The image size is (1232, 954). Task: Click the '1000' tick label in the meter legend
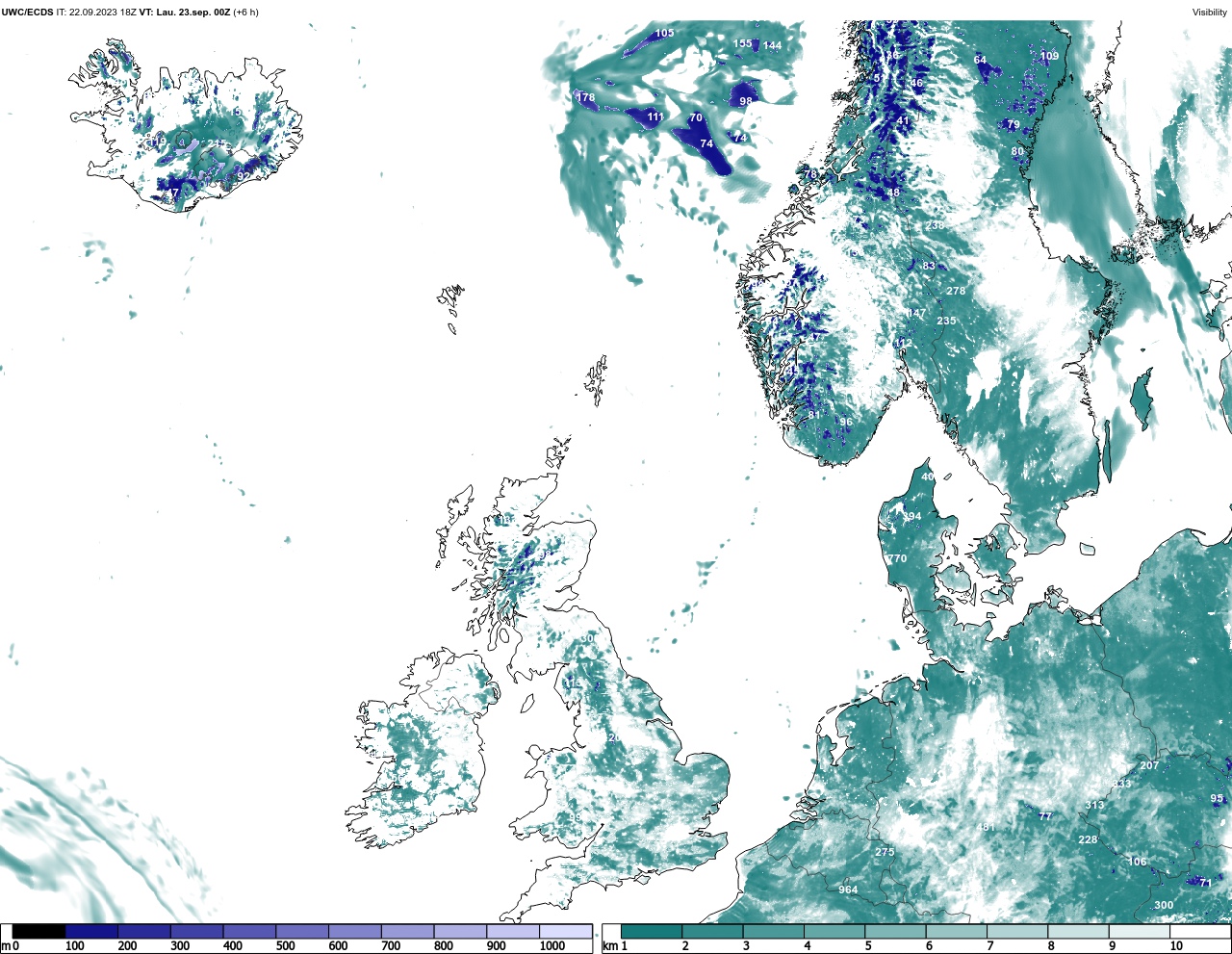pyautogui.click(x=552, y=946)
